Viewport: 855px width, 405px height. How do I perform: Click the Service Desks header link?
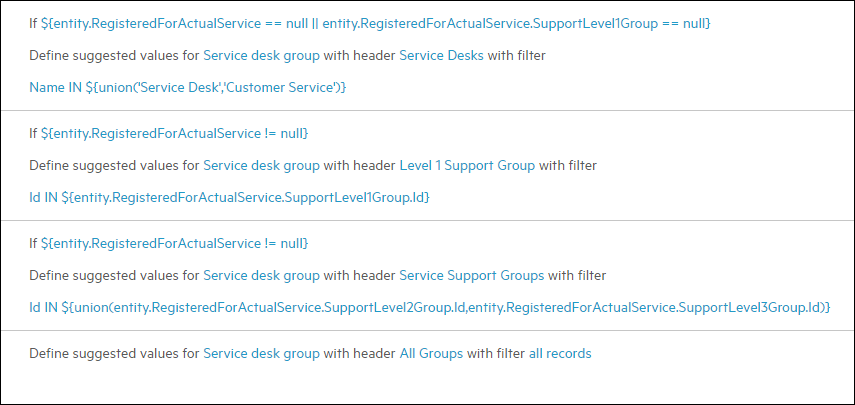pos(441,55)
